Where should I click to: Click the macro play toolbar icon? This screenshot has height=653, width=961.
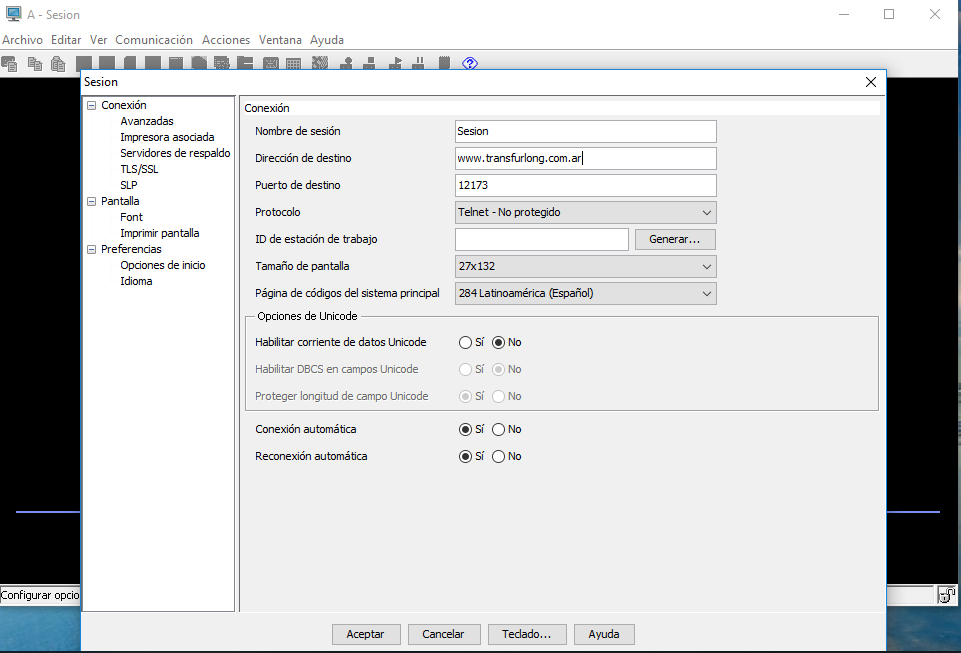click(395, 63)
